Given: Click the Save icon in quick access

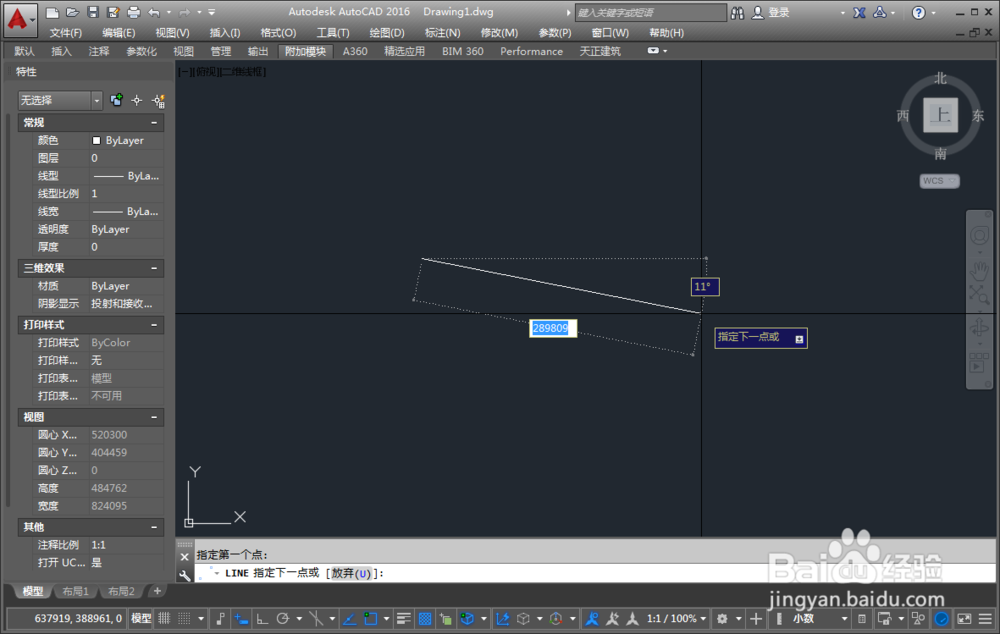Looking at the screenshot, I should pos(93,12).
